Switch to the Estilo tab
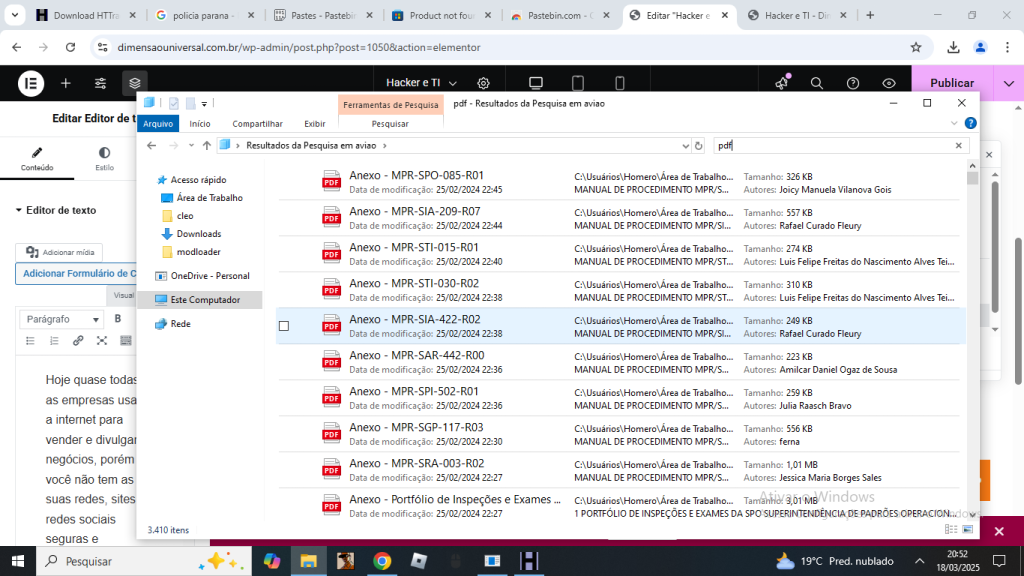This screenshot has width=1024, height=576. point(104,159)
